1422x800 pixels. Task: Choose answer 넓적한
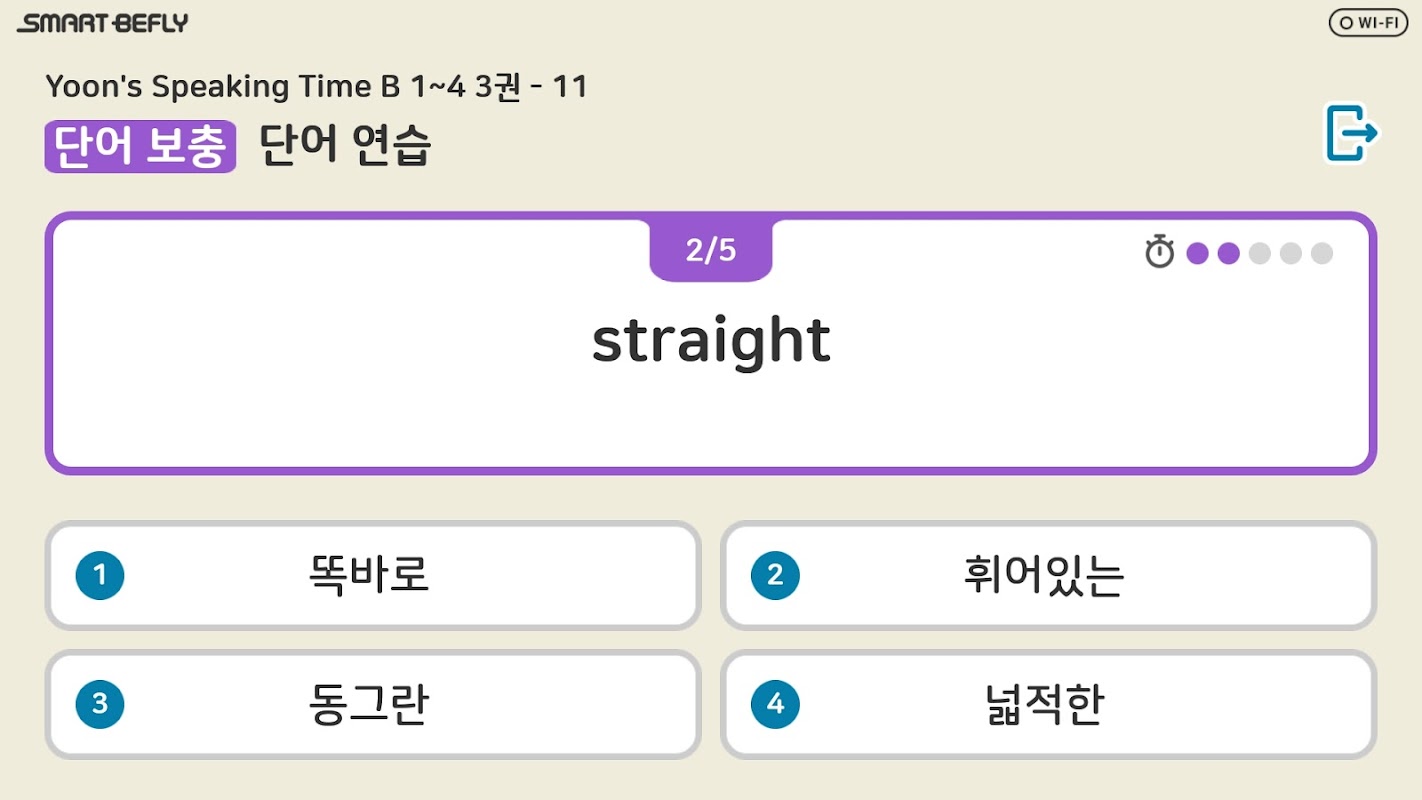click(x=1044, y=704)
